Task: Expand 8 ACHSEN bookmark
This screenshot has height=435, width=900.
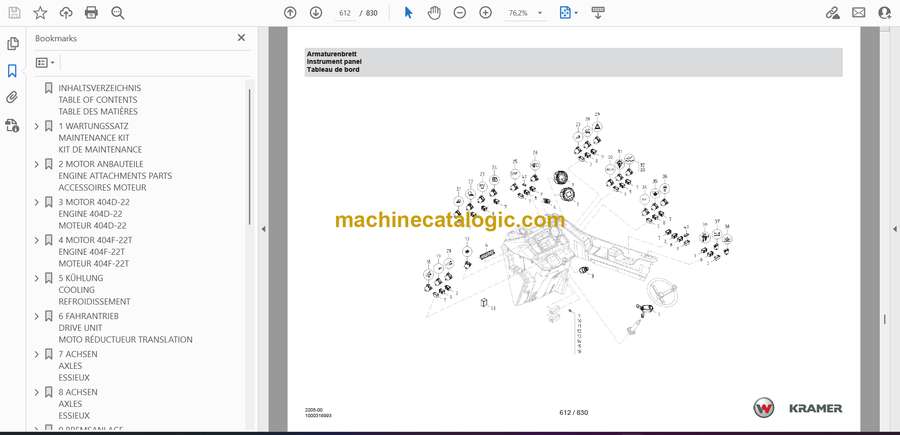Action: (x=37, y=392)
